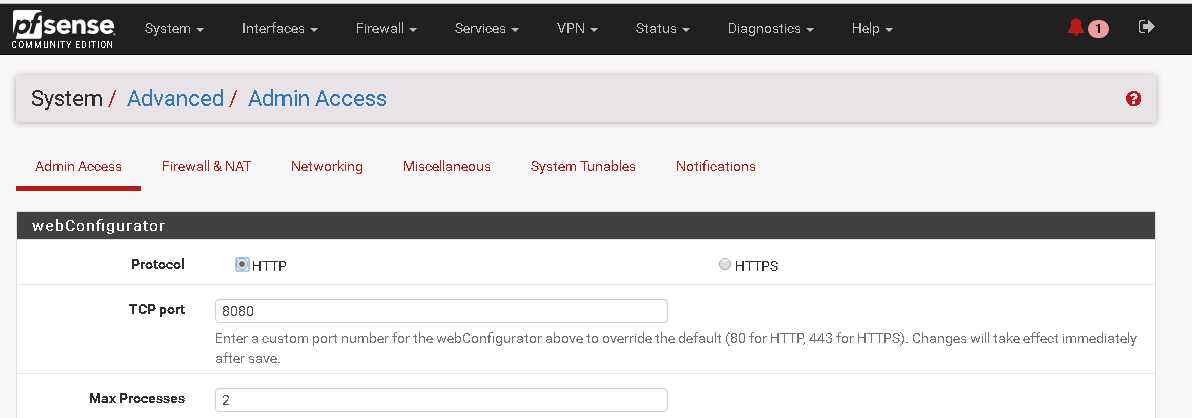
Task: Open the Diagnostics dropdown menu
Action: pyautogui.click(x=771, y=28)
